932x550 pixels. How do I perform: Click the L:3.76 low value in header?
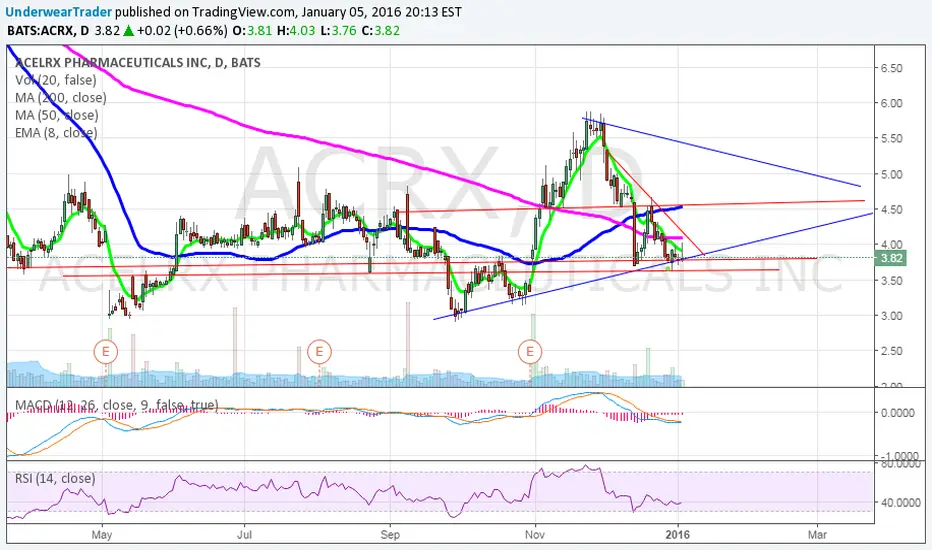tap(338, 30)
